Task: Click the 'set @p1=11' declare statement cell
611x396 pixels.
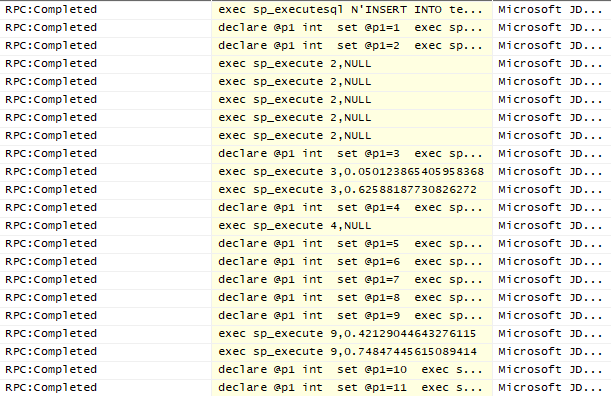Action: tap(352, 388)
